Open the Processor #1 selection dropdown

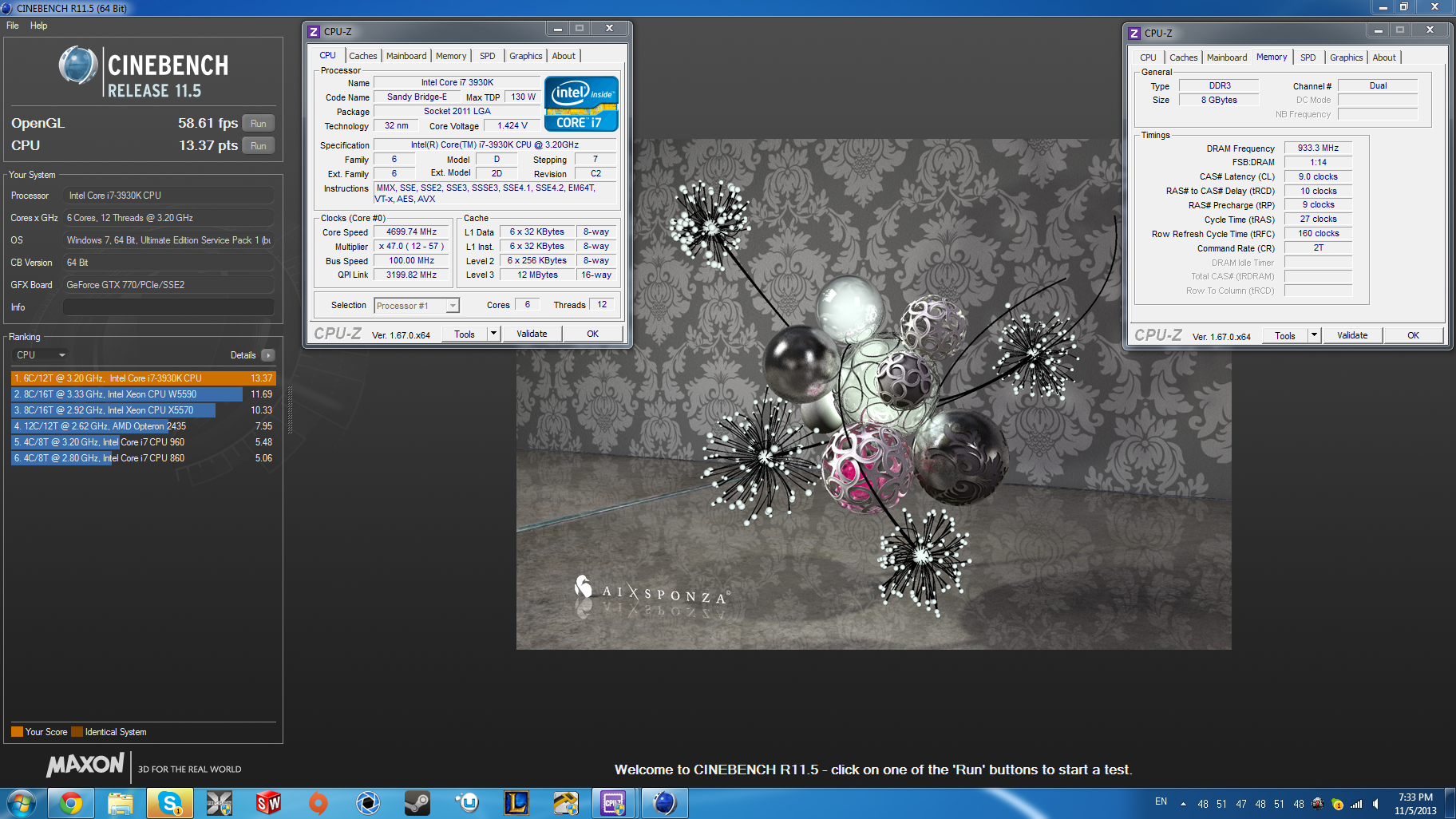417,306
